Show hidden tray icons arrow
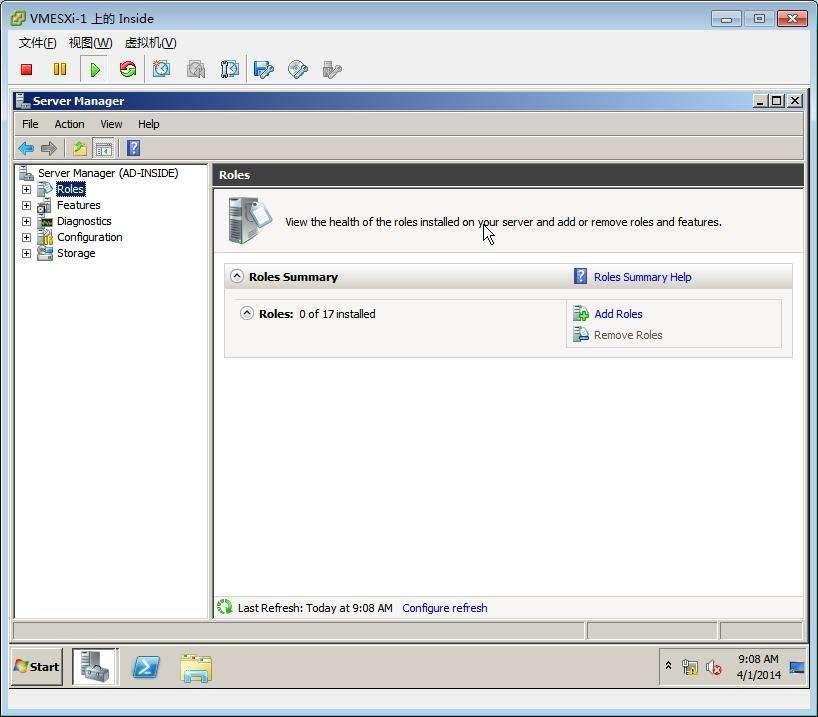The image size is (818, 717). pyautogui.click(x=668, y=665)
